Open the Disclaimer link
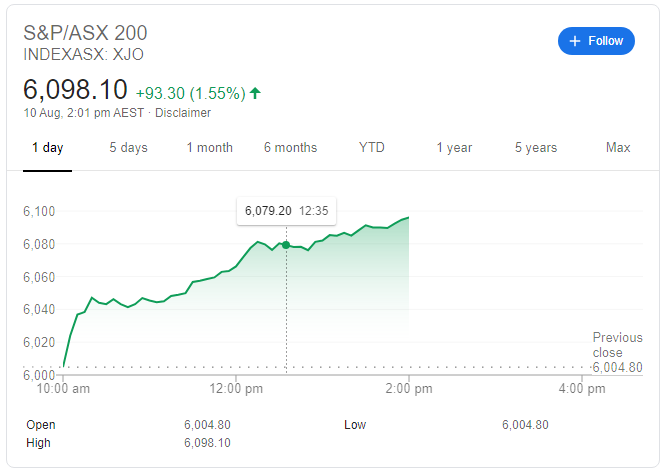 183,113
